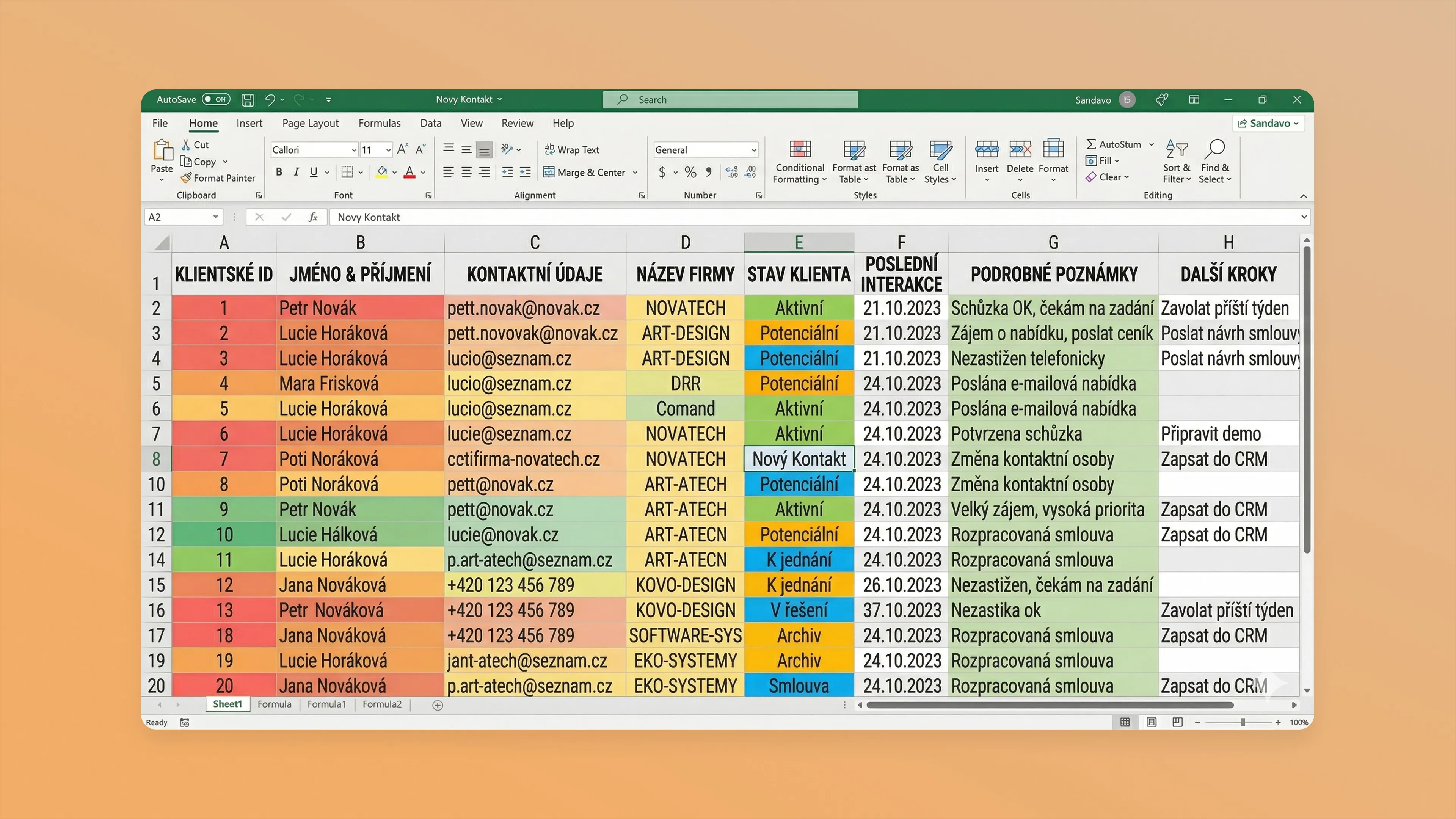Click the Save icon in title bar
Screen dimensions: 1456x819
click(x=248, y=100)
